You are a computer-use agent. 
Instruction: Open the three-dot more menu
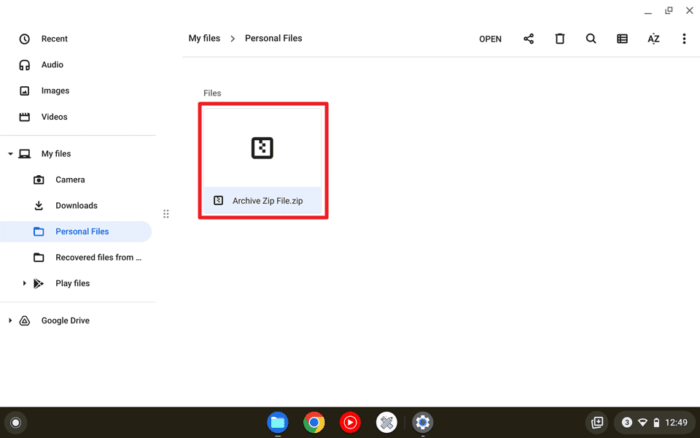(684, 39)
